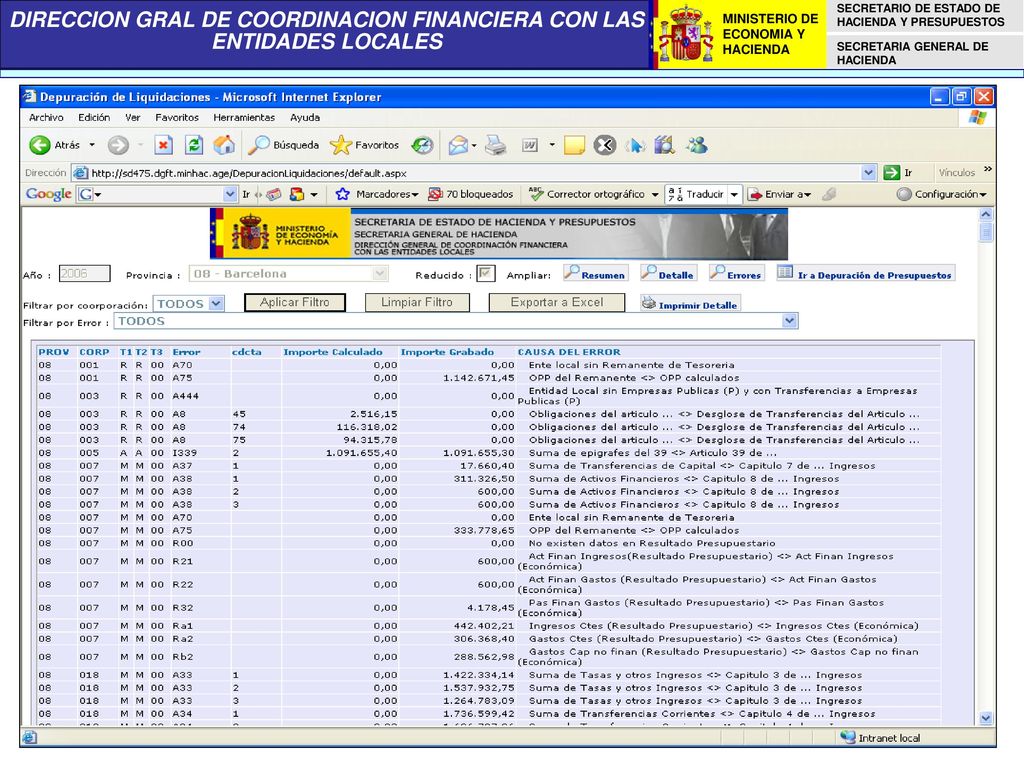Click the Messenger people icon
Viewport: 1024px width, 768px height.
click(696, 145)
